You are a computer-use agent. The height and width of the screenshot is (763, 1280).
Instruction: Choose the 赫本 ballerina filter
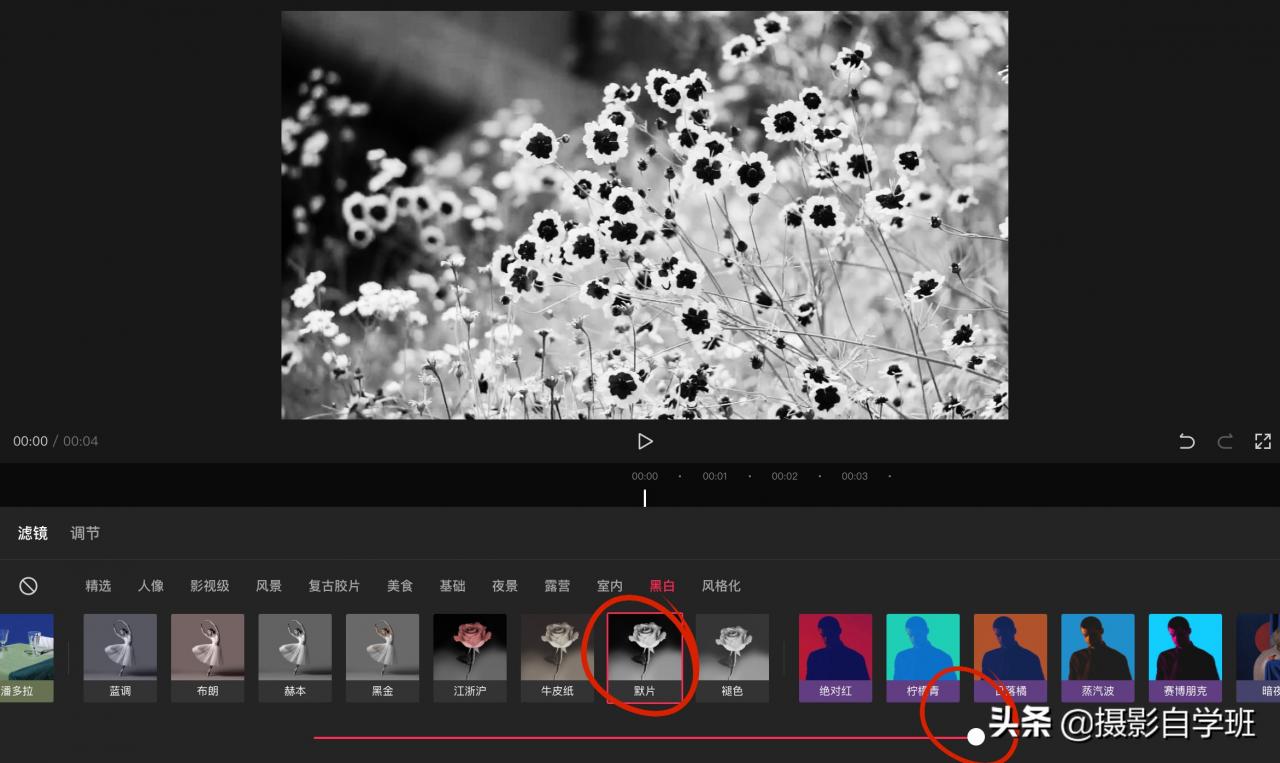click(295, 657)
